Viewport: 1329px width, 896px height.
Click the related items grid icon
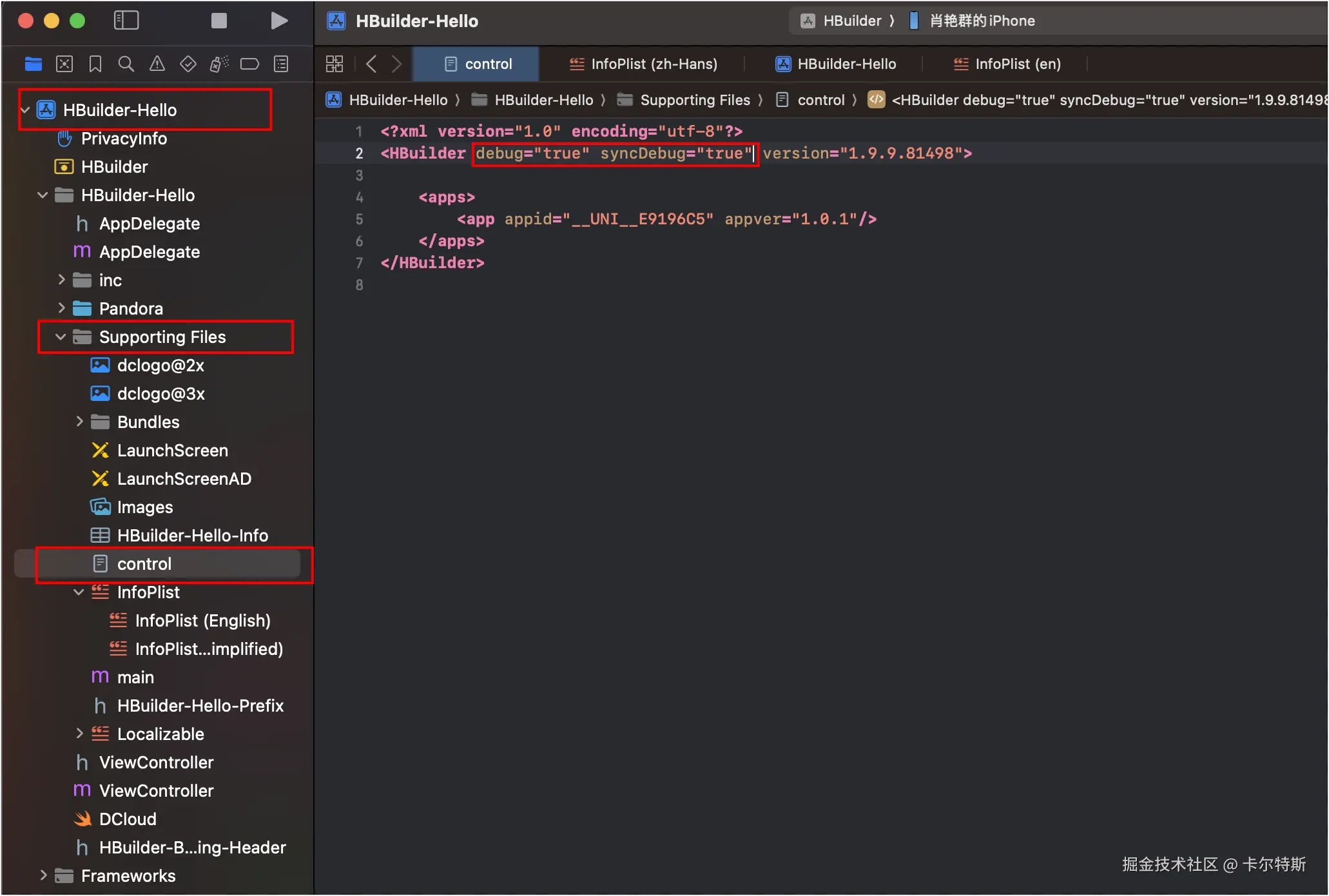click(335, 64)
